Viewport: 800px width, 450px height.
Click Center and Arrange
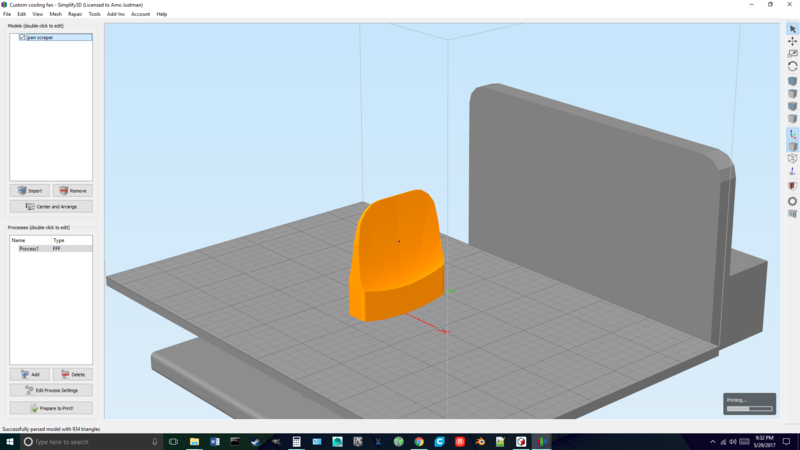click(51, 207)
